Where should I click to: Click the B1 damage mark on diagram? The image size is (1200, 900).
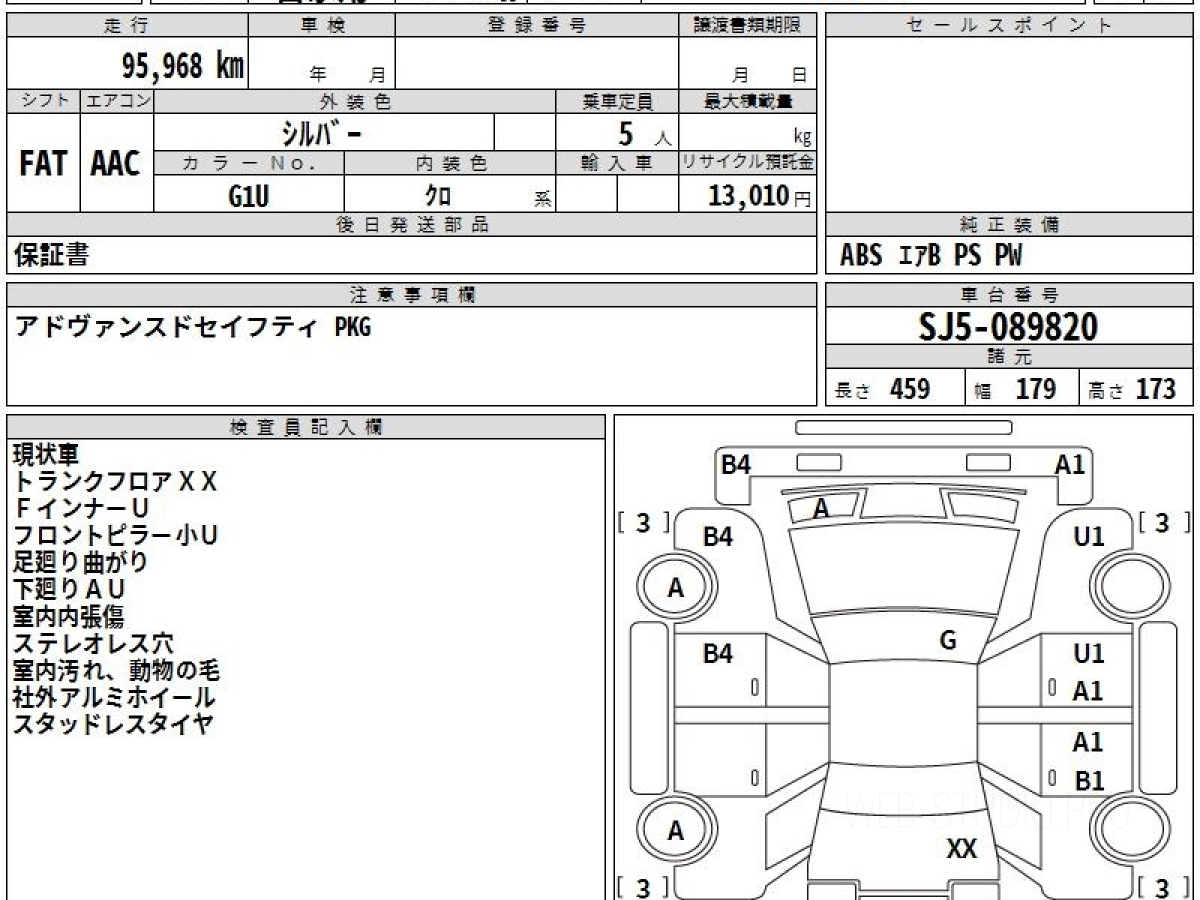(x=1088, y=782)
